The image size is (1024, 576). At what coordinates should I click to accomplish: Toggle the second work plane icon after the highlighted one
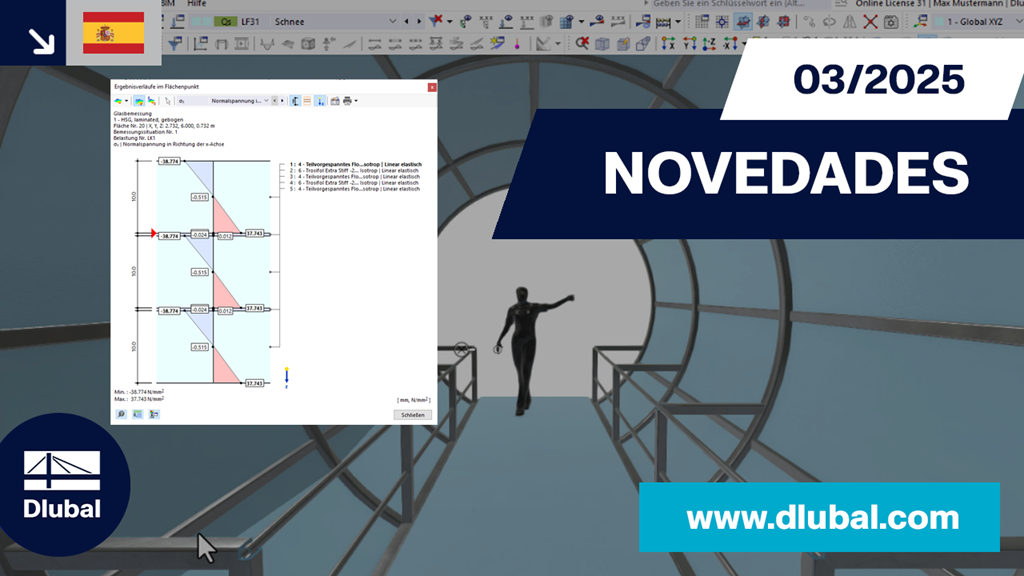pos(763,22)
